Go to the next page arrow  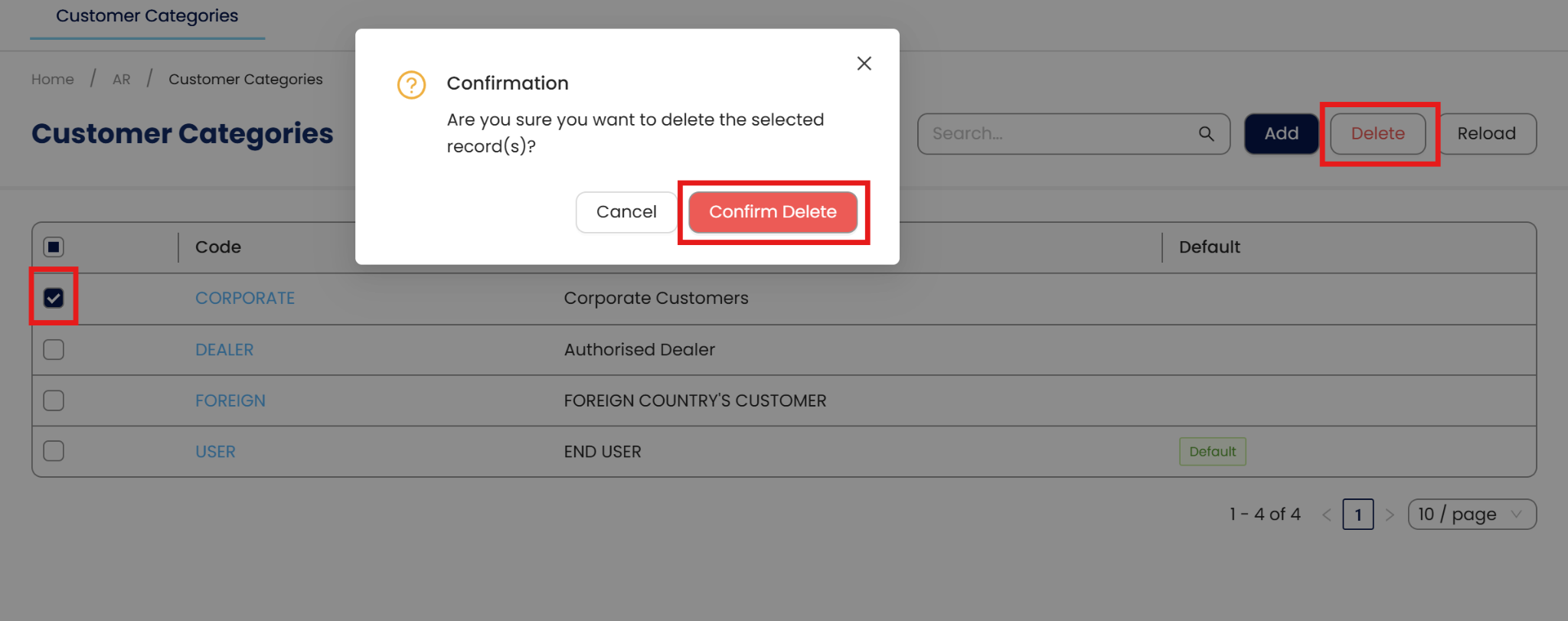point(1390,515)
